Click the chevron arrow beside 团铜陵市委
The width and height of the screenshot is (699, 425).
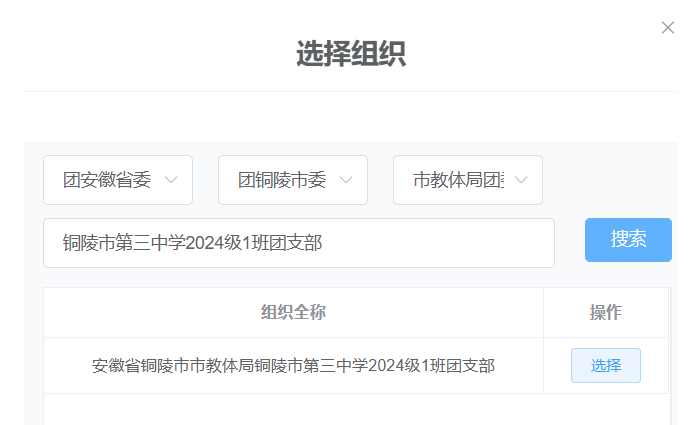(346, 180)
